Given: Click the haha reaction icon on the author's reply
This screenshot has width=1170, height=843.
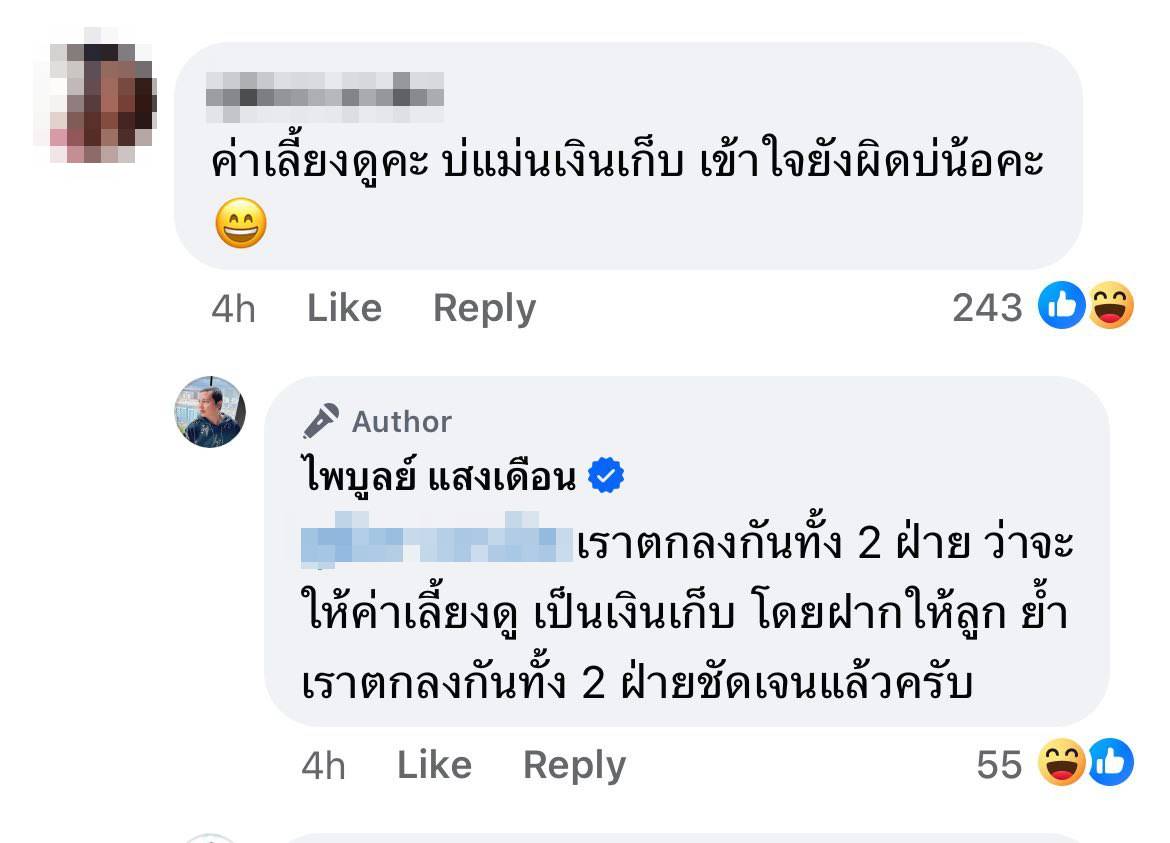Looking at the screenshot, I should tap(1063, 763).
